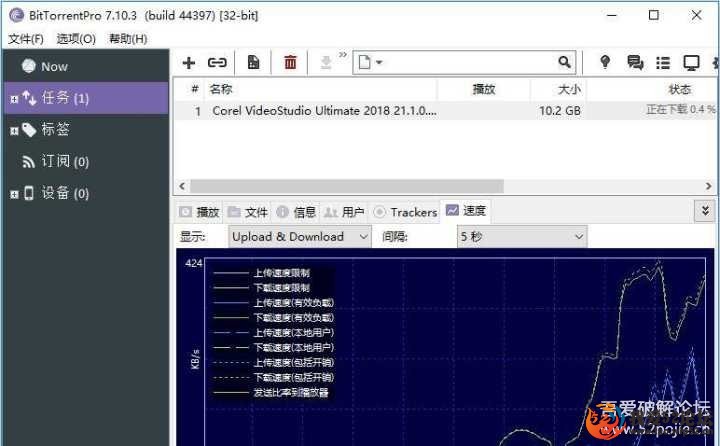Sort by the 播放 column header
The image size is (720, 446).
(x=484, y=89)
